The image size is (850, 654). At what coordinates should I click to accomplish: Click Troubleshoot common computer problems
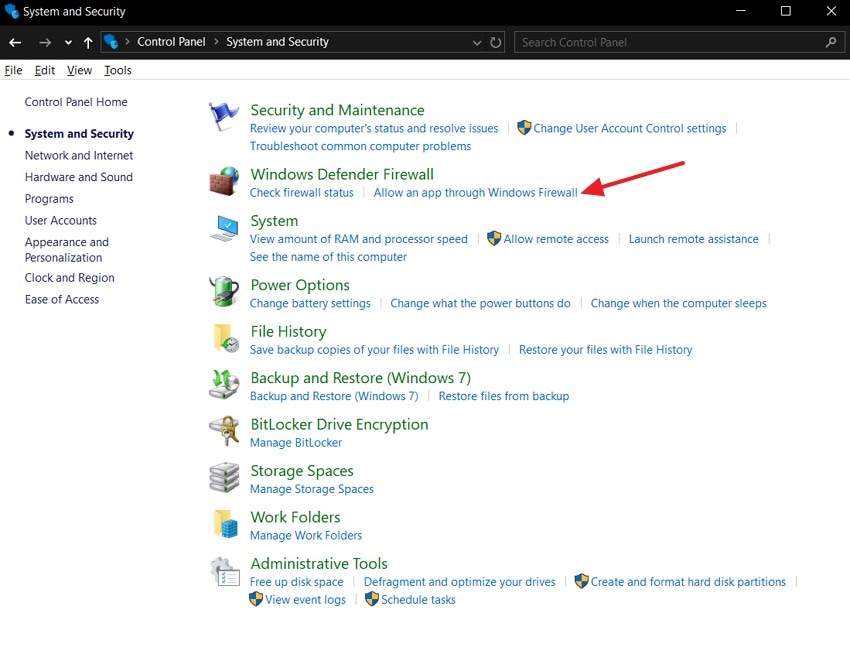click(360, 146)
